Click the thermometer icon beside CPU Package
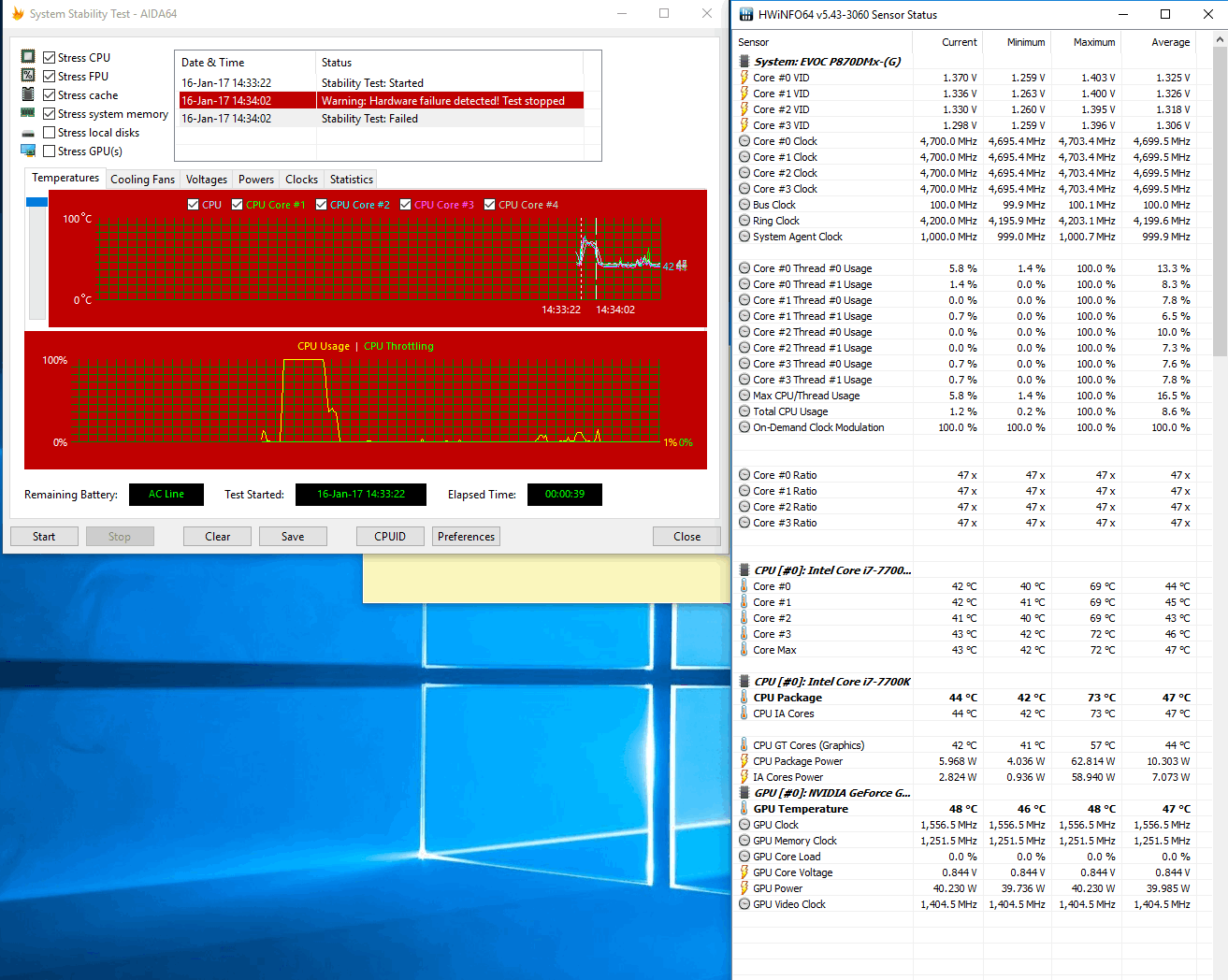This screenshot has height=980, width=1228. click(744, 698)
